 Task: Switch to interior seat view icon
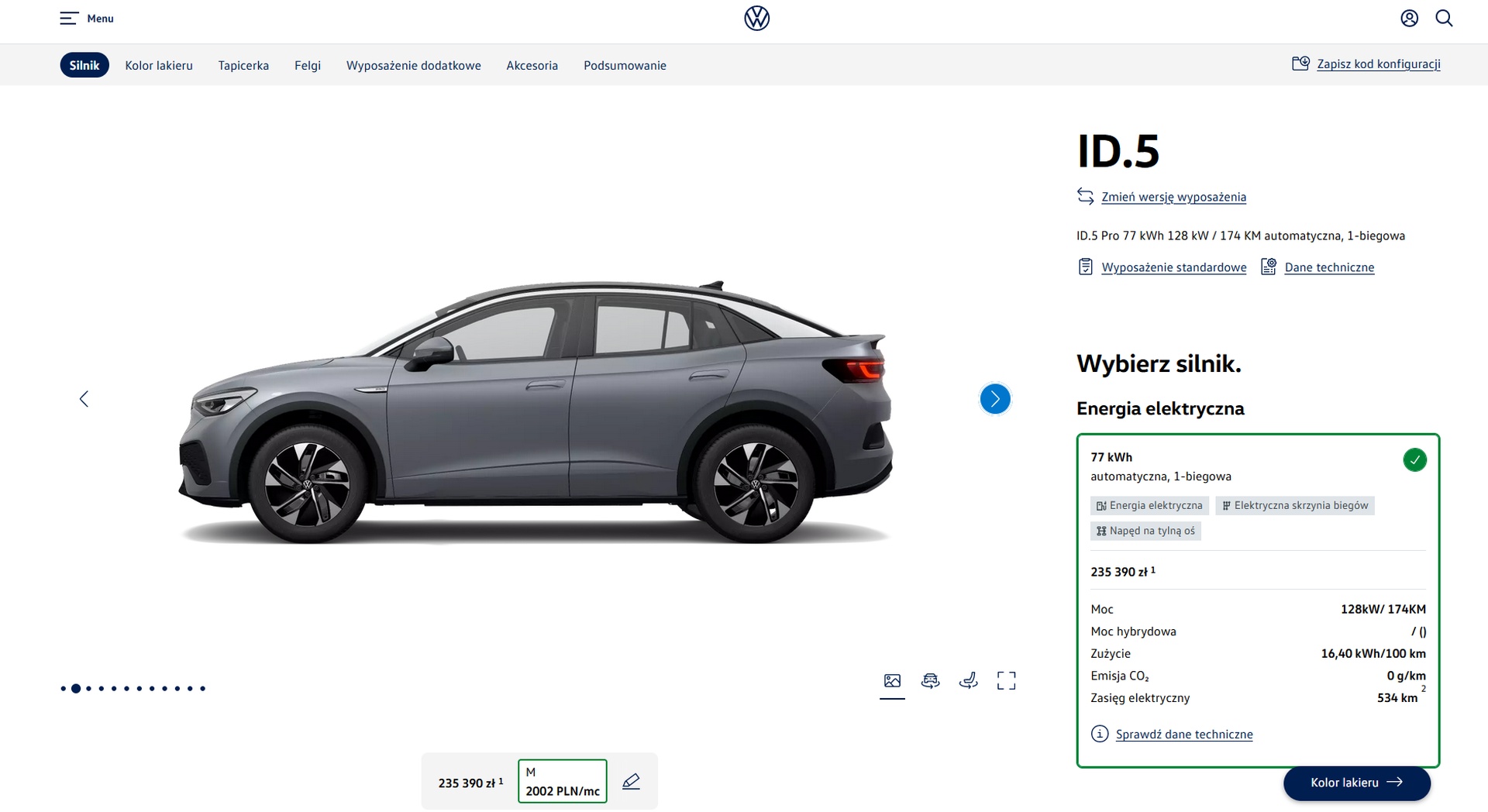pos(968,681)
